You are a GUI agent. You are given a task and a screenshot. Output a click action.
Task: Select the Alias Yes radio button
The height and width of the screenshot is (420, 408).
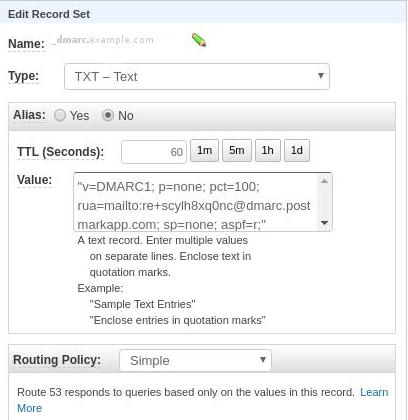[x=60, y=115]
